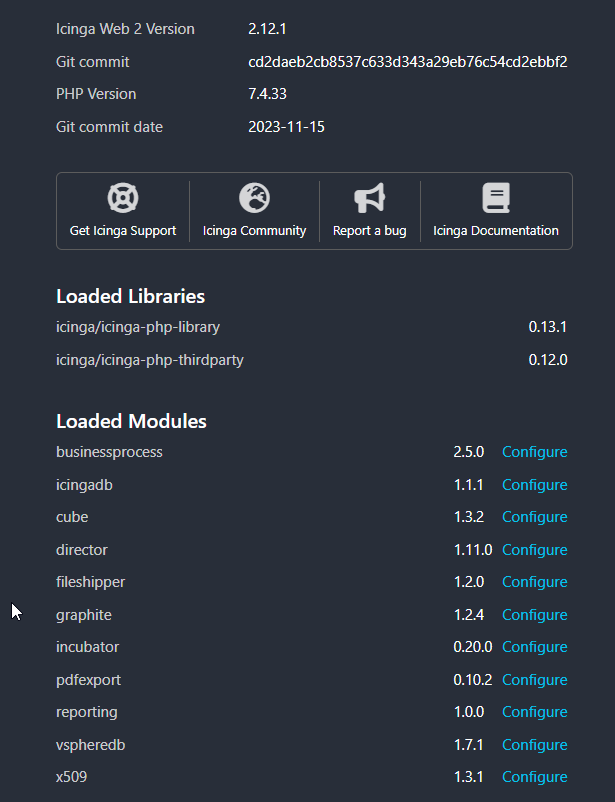The image size is (615, 802).
Task: Click Loaded Libraries heading
Action: (130, 296)
